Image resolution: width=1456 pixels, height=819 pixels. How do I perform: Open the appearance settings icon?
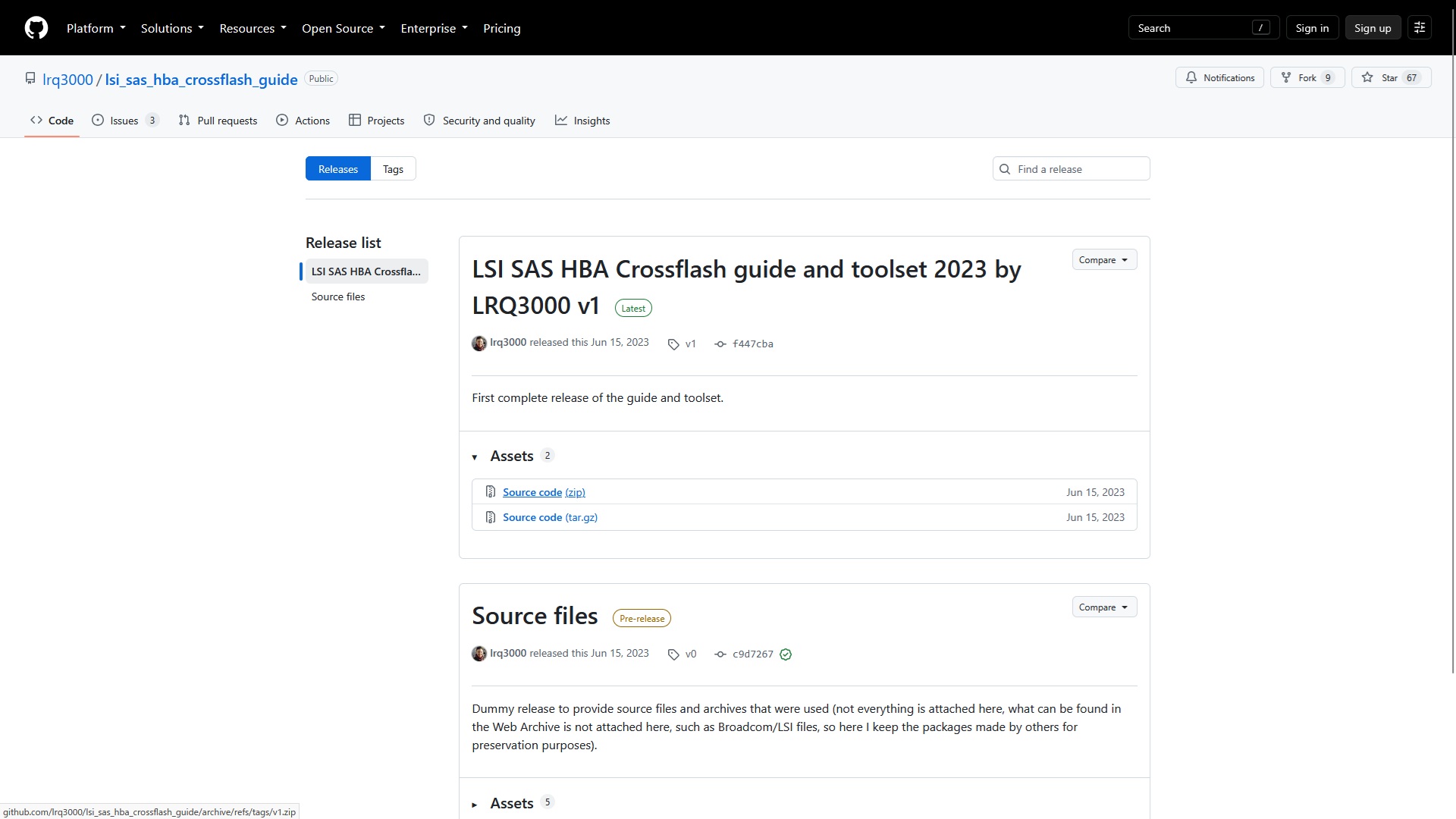click(1420, 28)
